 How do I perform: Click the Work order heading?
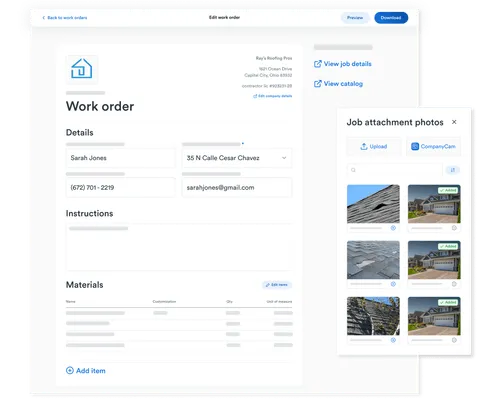click(x=100, y=106)
